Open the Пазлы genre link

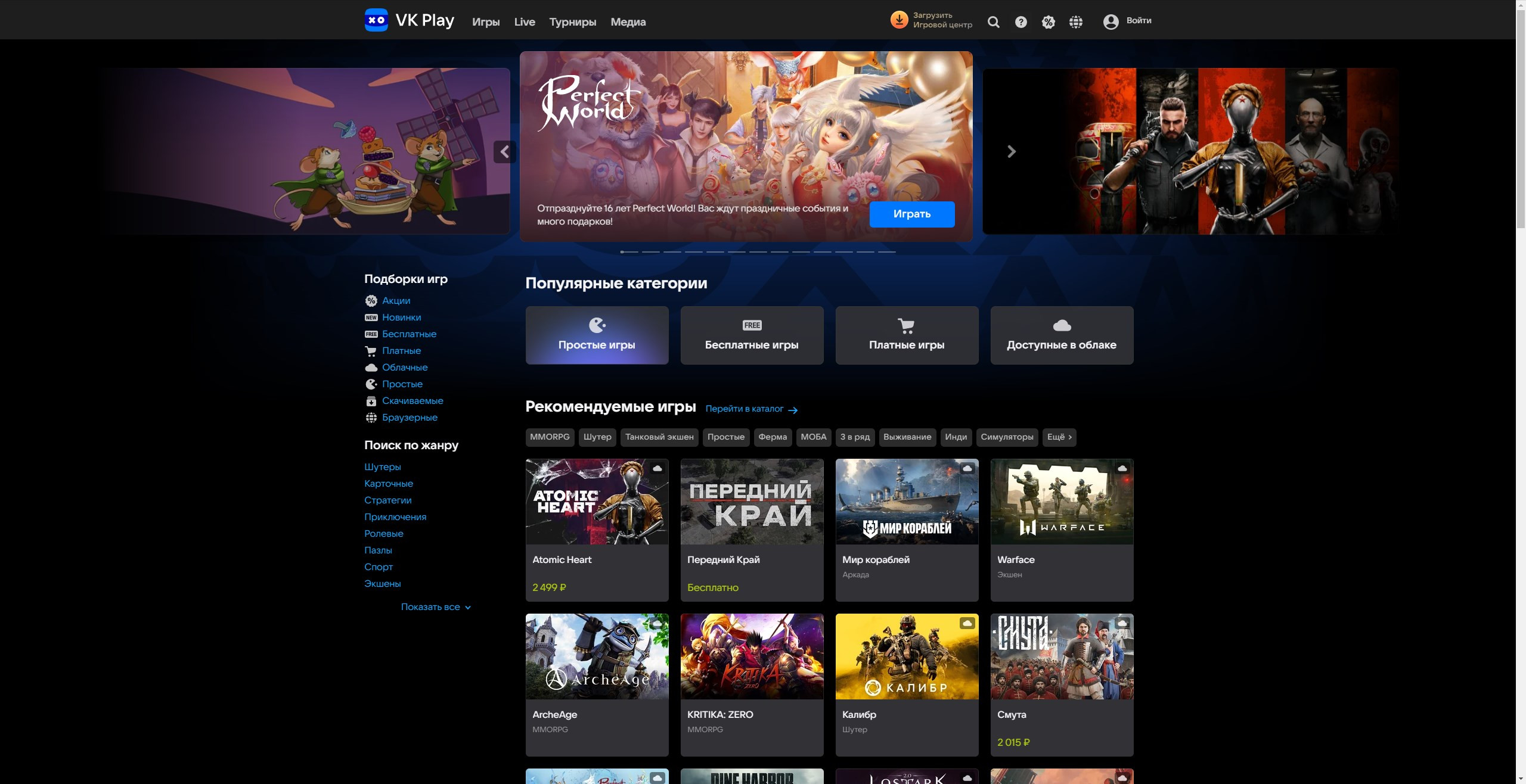point(378,550)
